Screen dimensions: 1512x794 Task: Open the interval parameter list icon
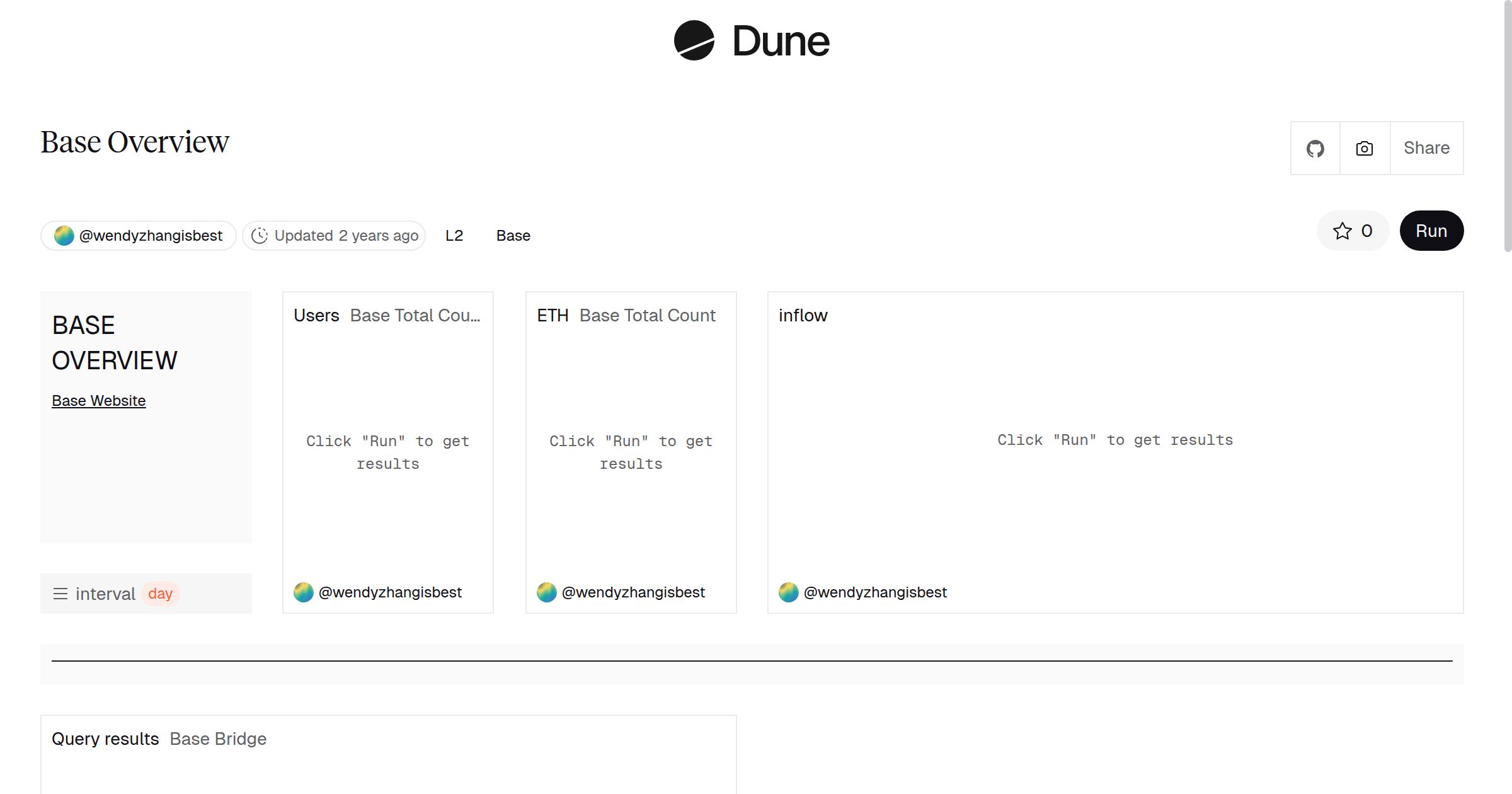tap(60, 594)
